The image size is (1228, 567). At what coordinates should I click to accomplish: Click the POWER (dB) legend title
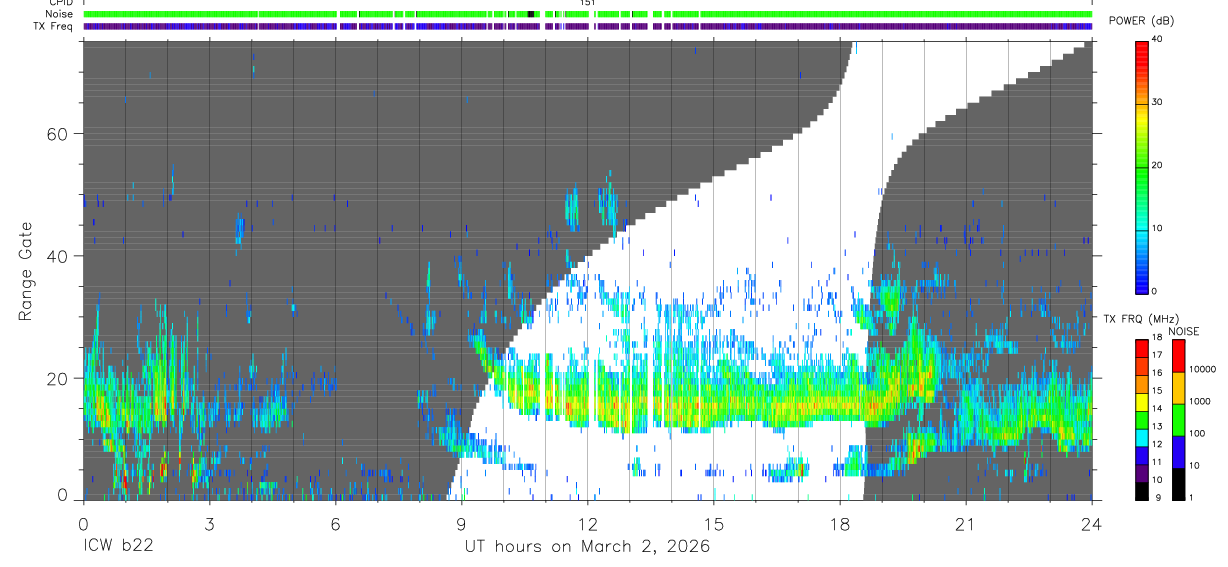click(1142, 21)
